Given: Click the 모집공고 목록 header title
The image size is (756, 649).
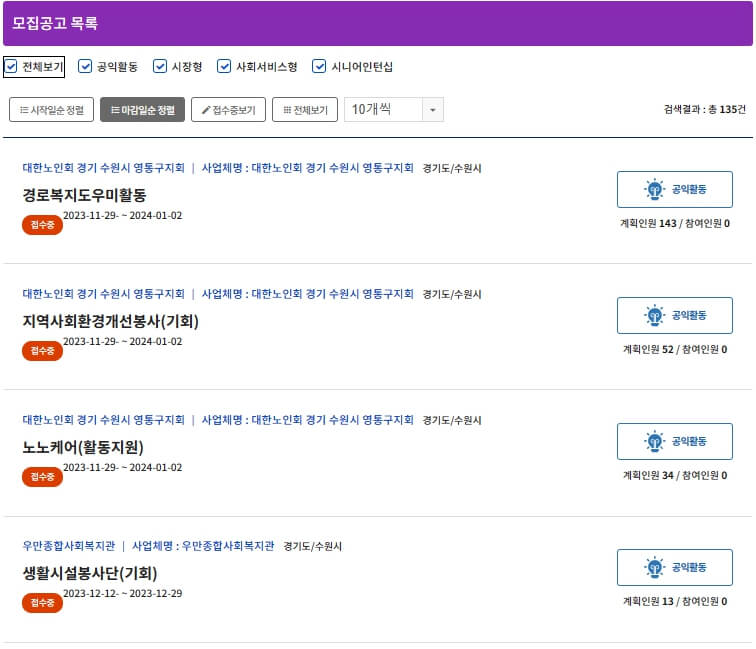Looking at the screenshot, I should pyautogui.click(x=55, y=23).
